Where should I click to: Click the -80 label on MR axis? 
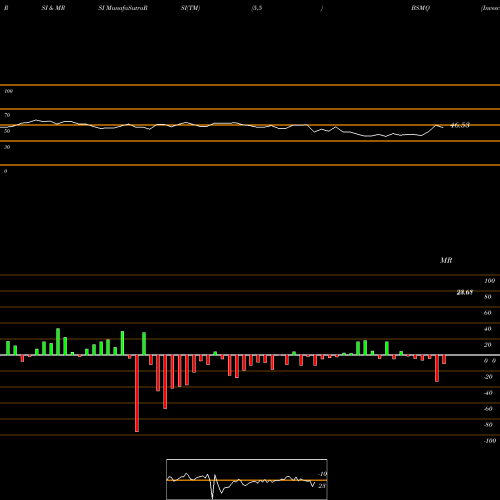tap(488, 425)
